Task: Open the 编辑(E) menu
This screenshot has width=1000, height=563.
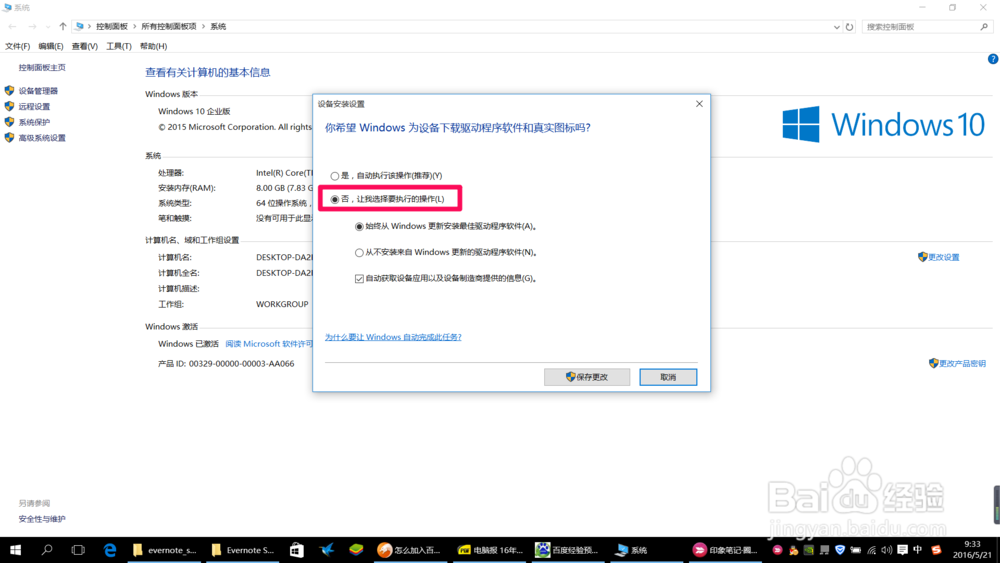Action: click(50, 47)
